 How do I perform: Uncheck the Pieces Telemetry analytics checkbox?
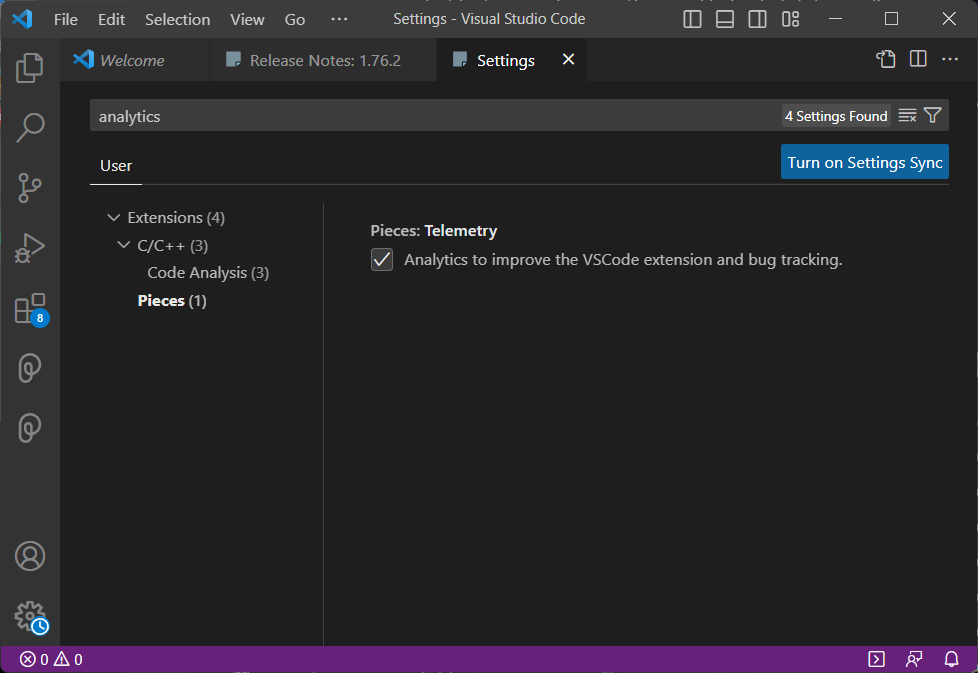(382, 260)
